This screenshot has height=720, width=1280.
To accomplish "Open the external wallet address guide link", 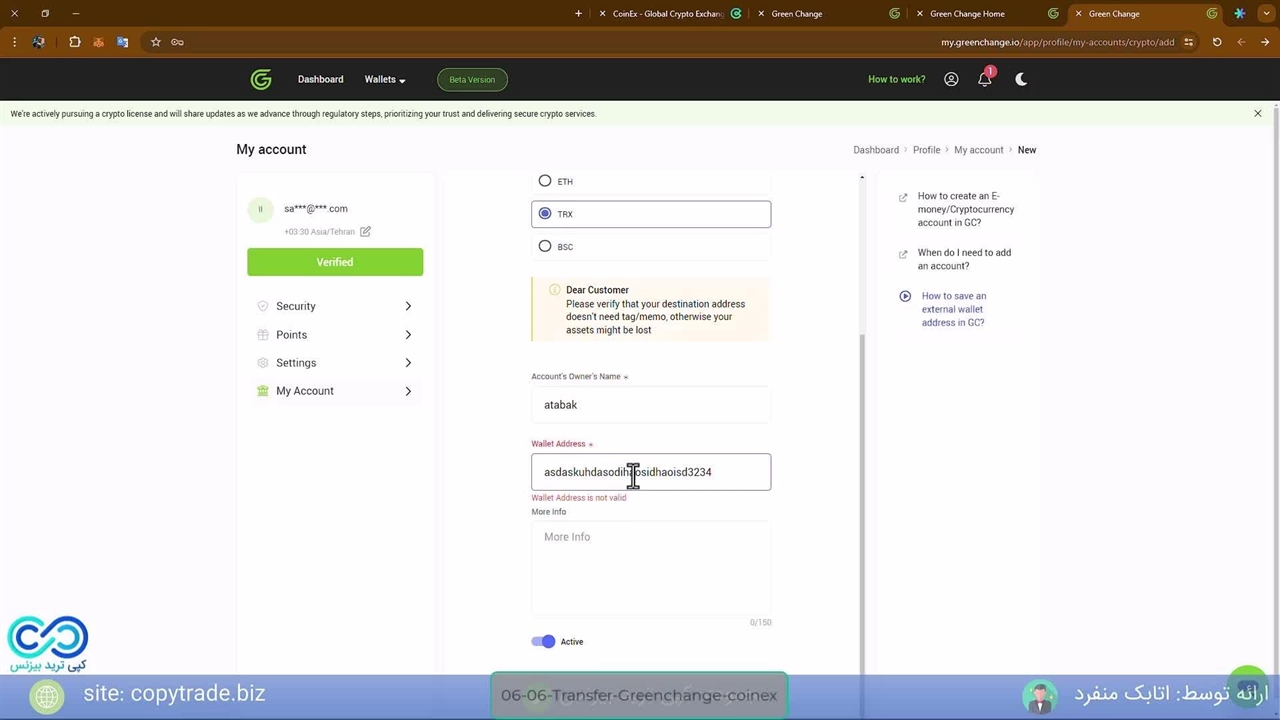I will (953, 309).
